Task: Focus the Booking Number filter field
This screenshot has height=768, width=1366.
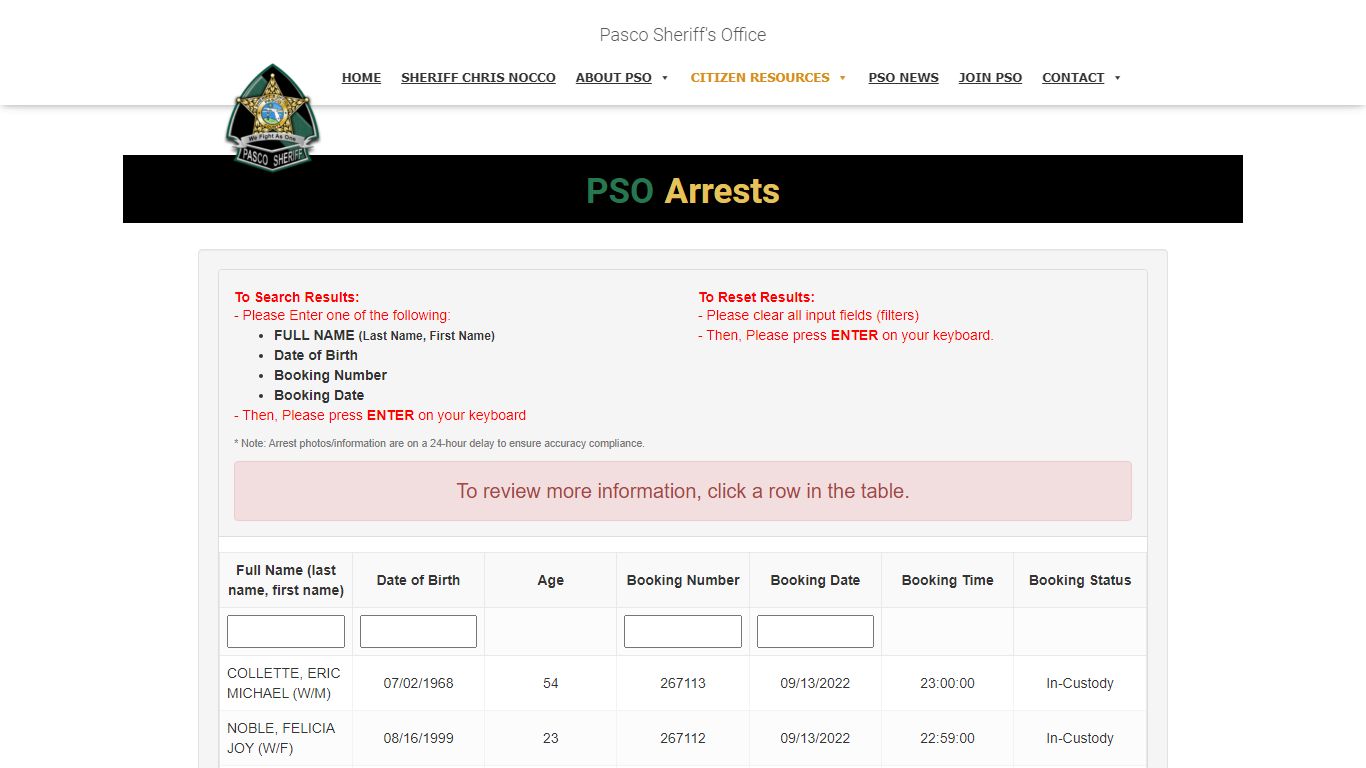Action: click(x=683, y=631)
